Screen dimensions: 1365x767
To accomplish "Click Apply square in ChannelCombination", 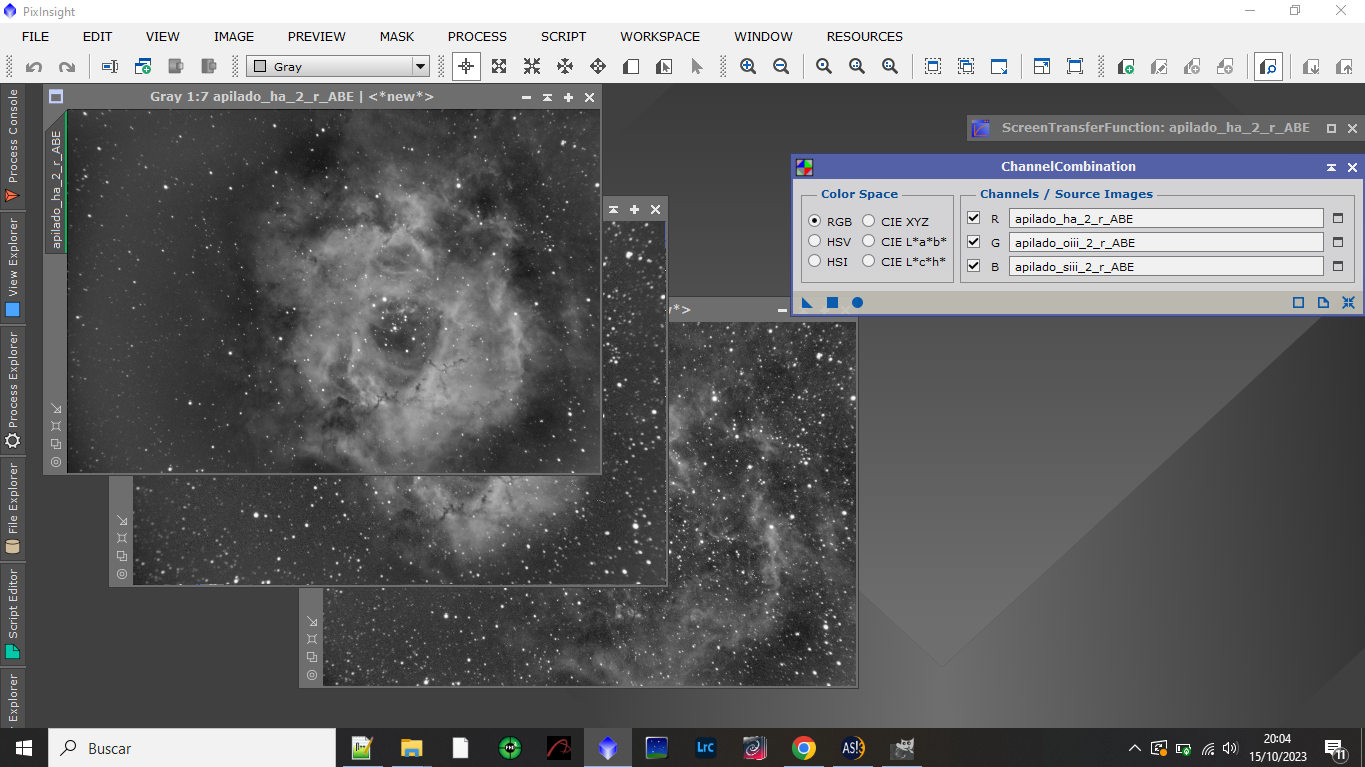I will [832, 303].
